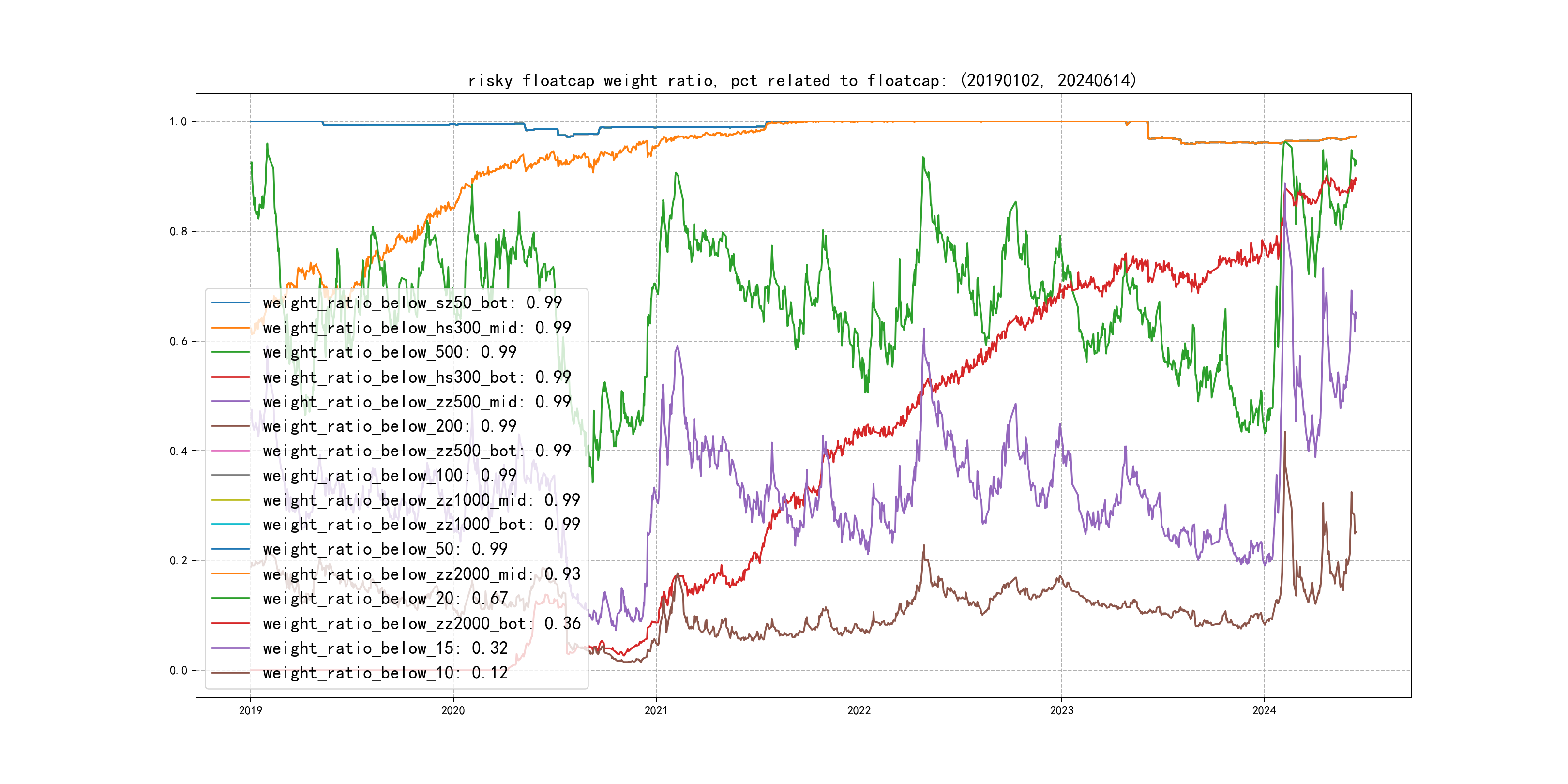The image size is (1568, 784).
Task: Click legend entry weight_ratio_below_50
Action: 385,549
